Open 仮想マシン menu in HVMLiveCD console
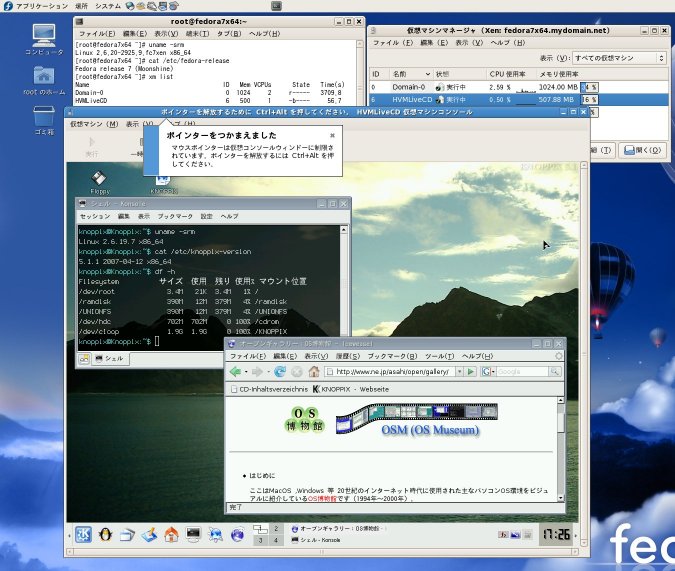Screen dimensions: 675x571 (94, 124)
